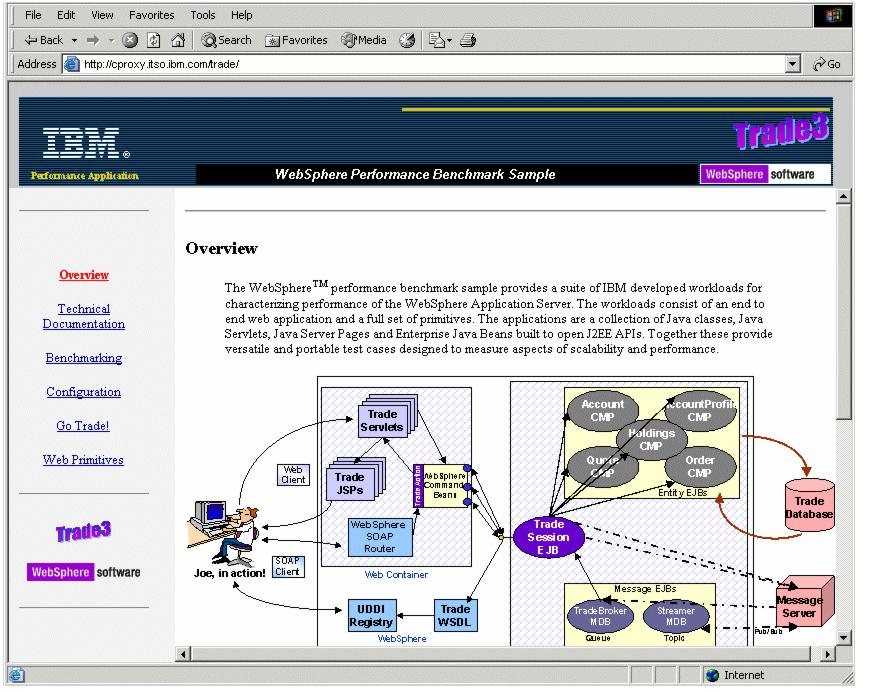Click the UDDI Registry box

[372, 615]
